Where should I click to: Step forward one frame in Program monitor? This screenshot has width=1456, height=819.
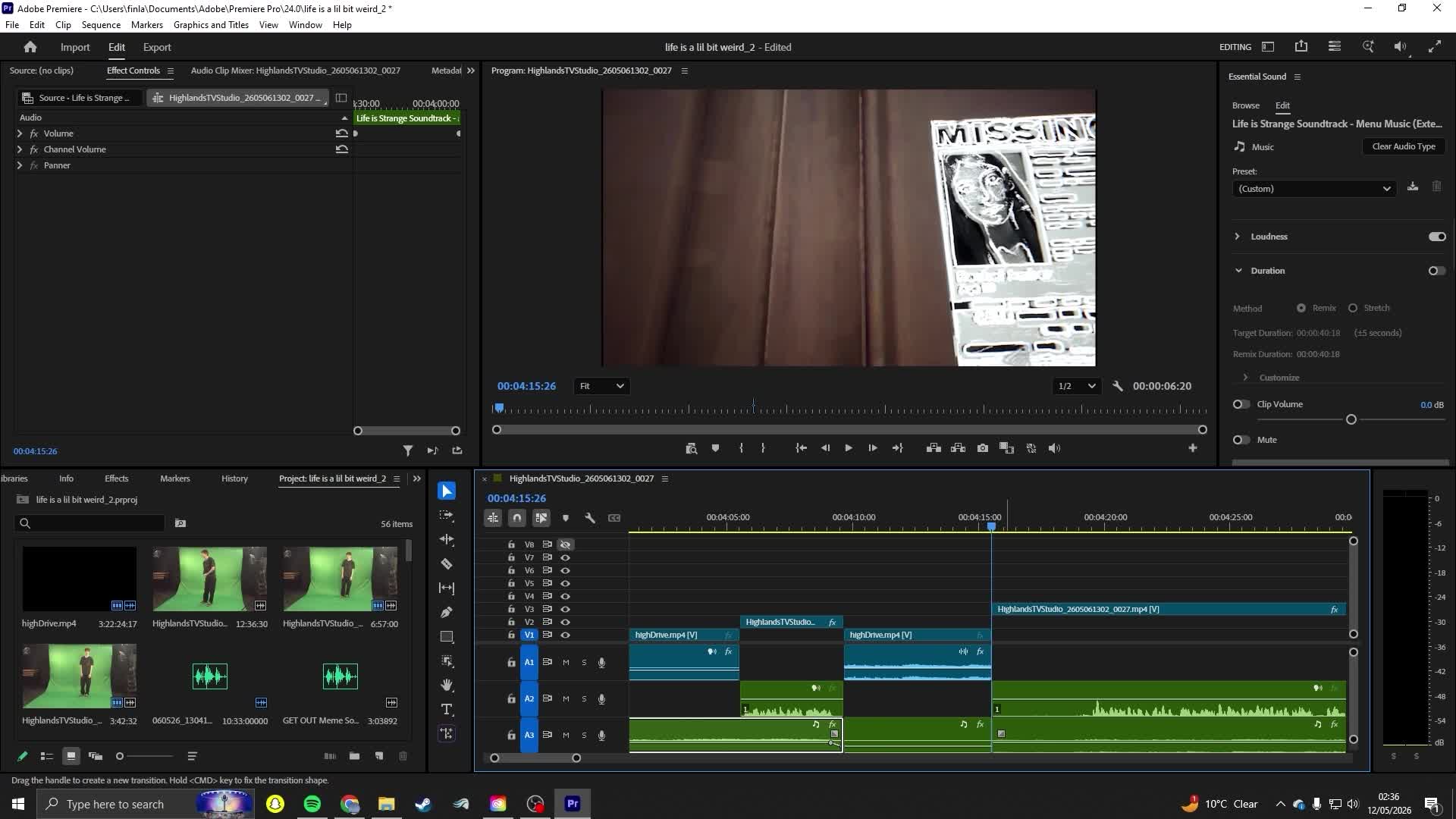tap(873, 449)
